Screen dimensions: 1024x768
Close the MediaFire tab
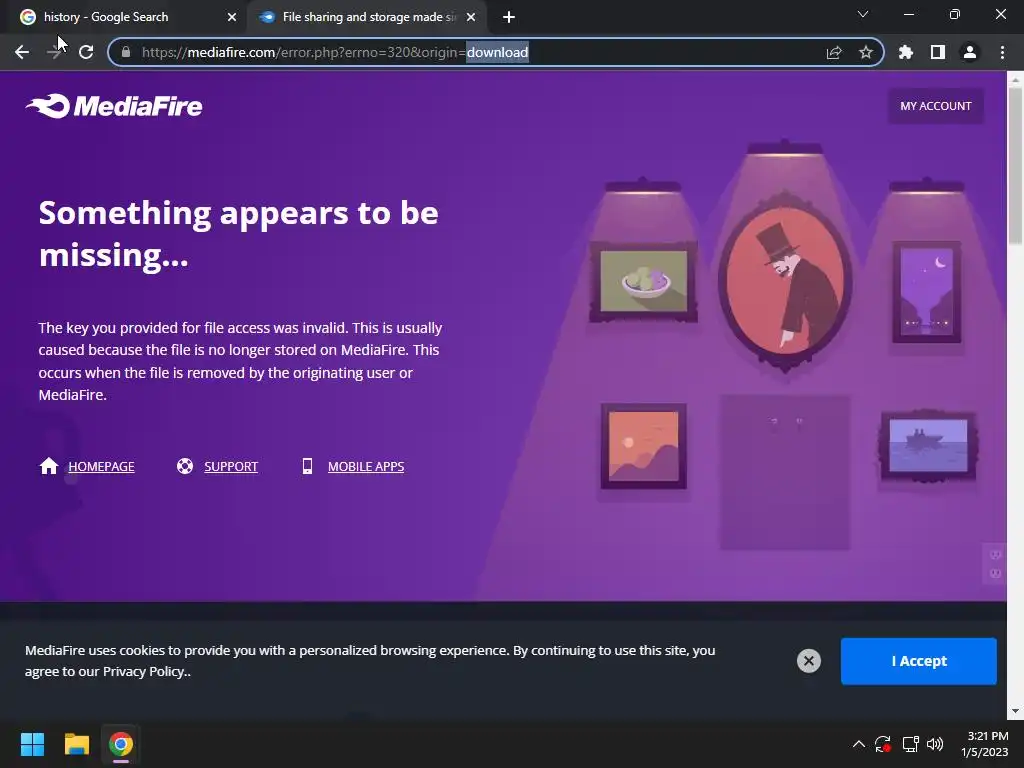471,17
